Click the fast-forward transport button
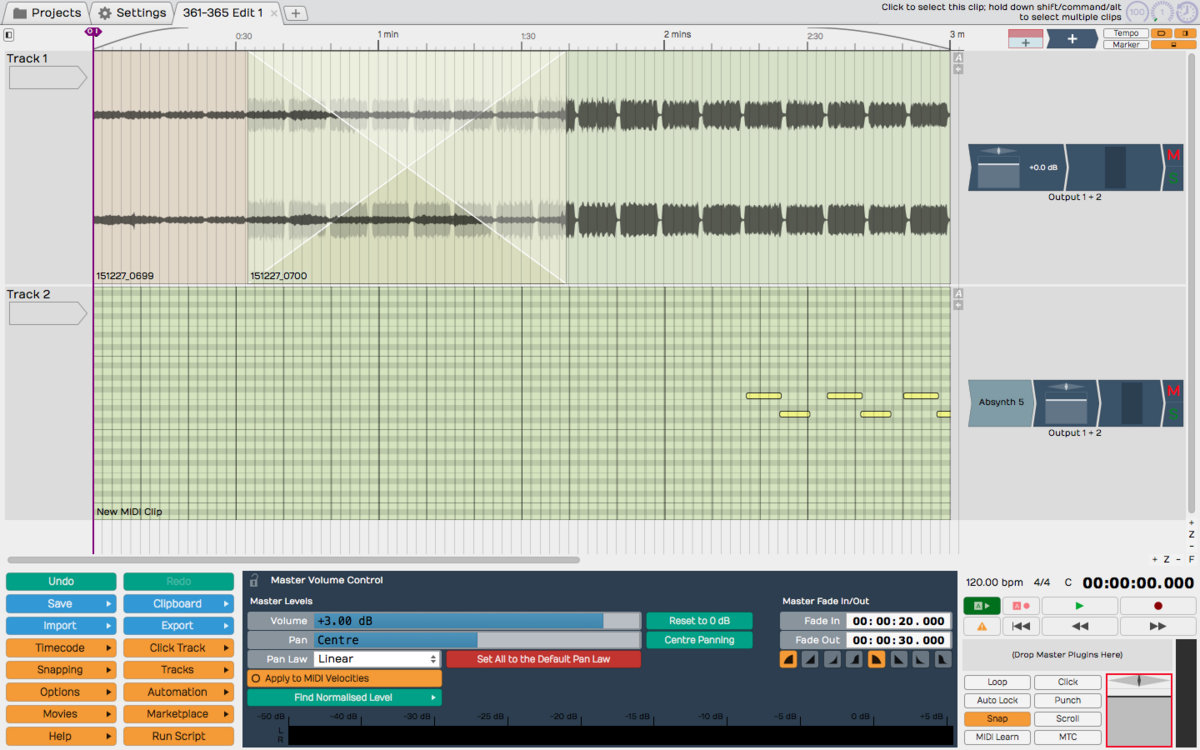 pyautogui.click(x=1157, y=627)
